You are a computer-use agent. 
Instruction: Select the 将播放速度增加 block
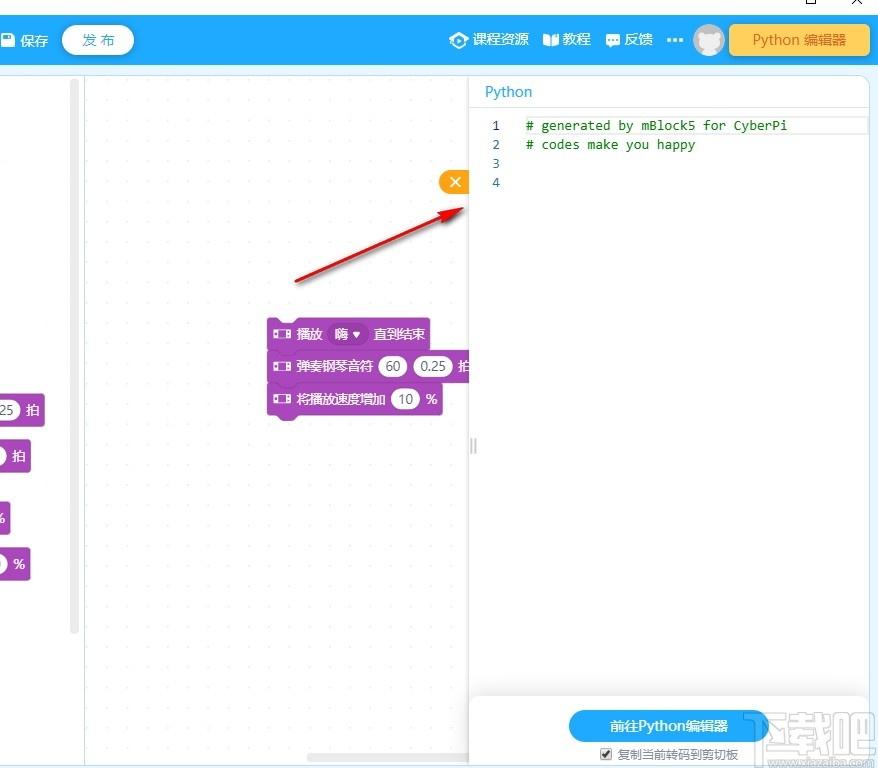coord(354,399)
